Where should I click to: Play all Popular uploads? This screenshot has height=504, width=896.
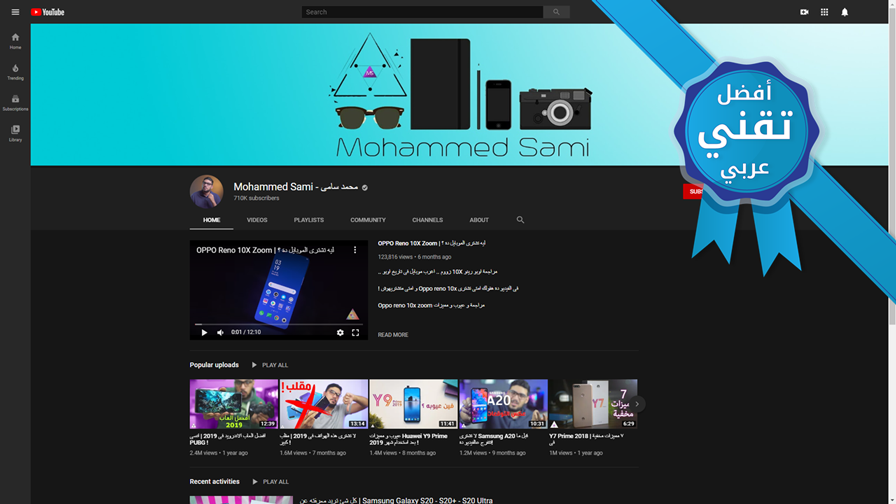tap(270, 365)
